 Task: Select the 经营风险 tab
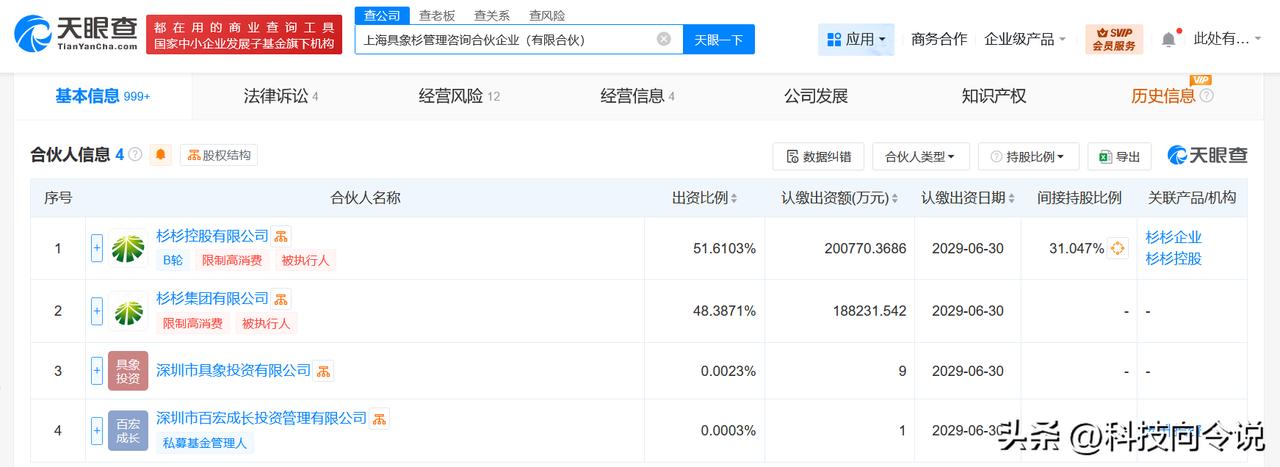(459, 96)
